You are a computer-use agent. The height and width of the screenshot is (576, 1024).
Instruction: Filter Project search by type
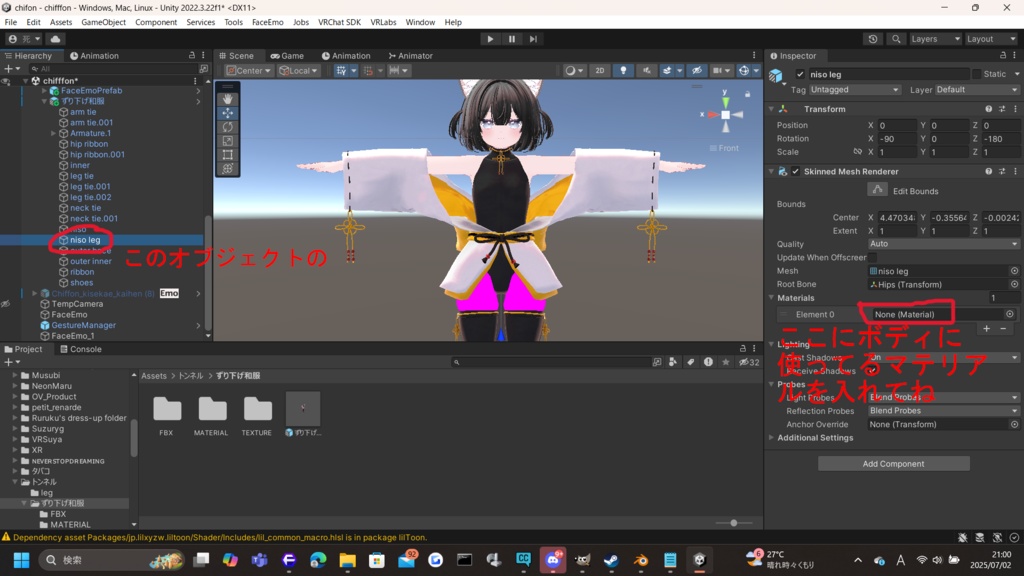pos(673,362)
